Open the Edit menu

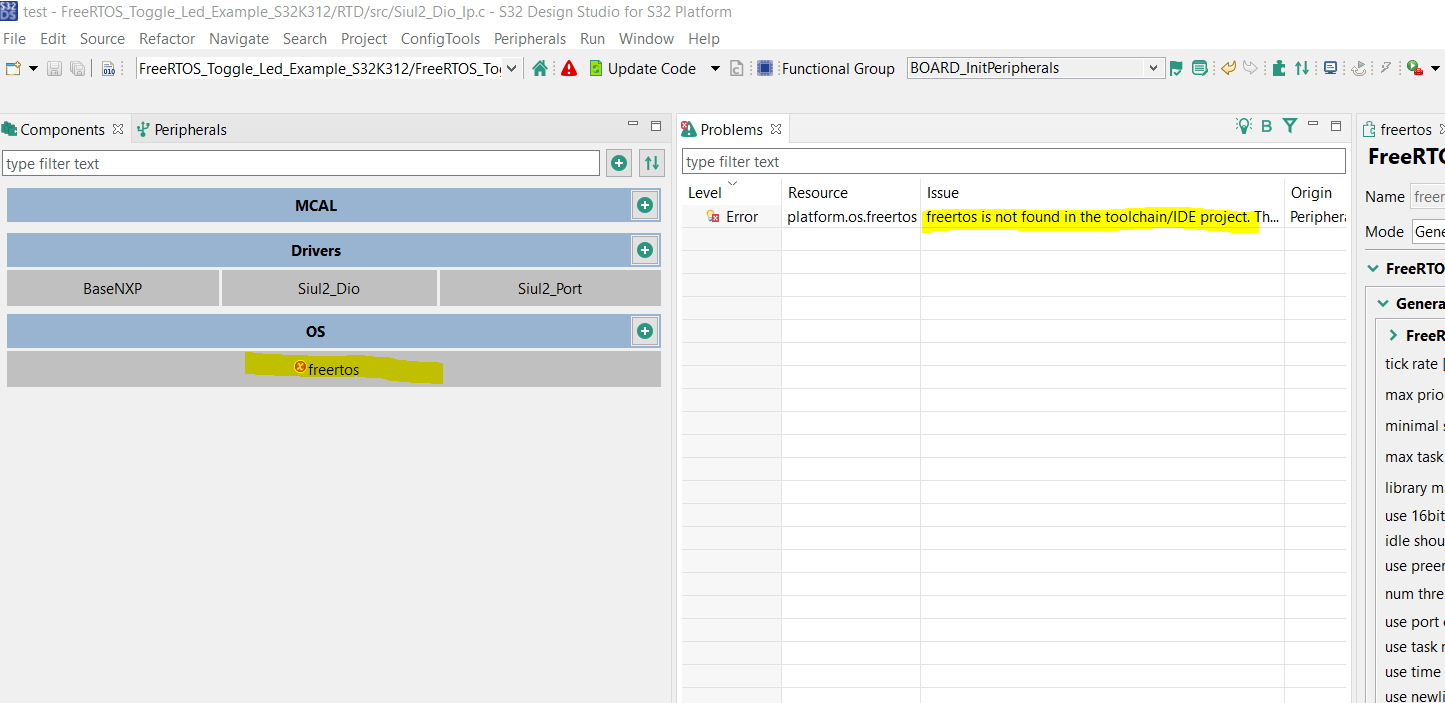tap(53, 38)
